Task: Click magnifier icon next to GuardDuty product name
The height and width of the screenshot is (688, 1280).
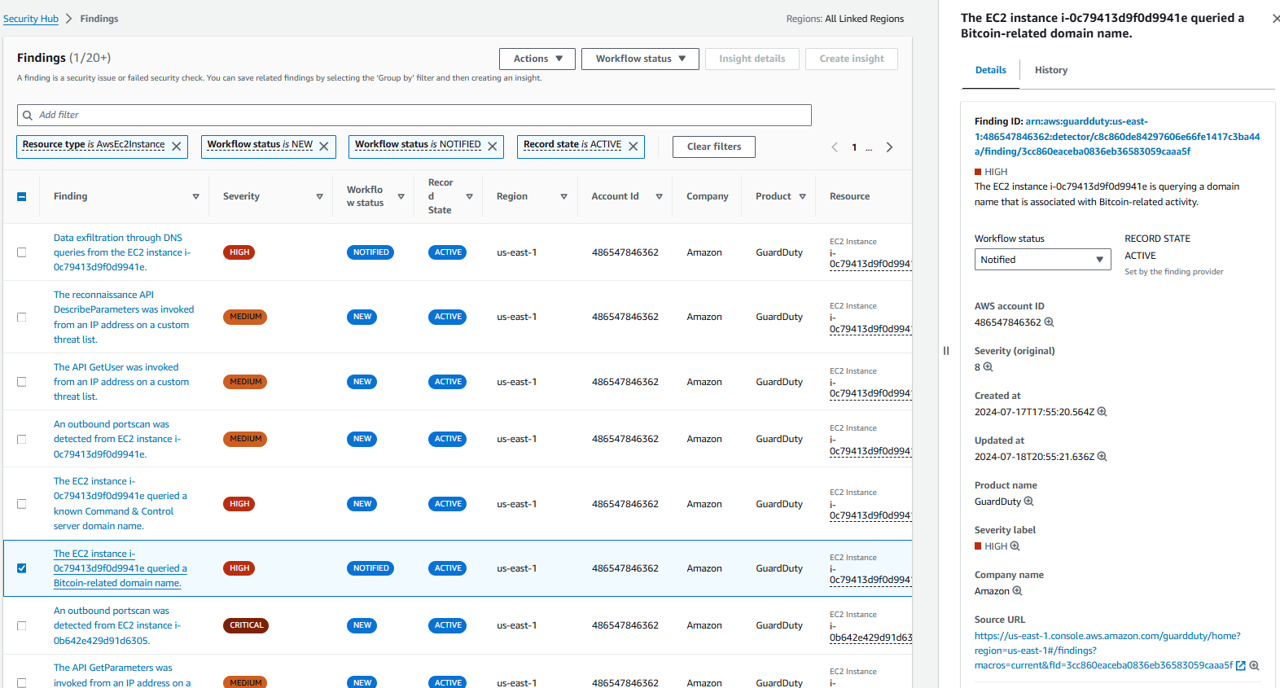Action: click(1028, 501)
